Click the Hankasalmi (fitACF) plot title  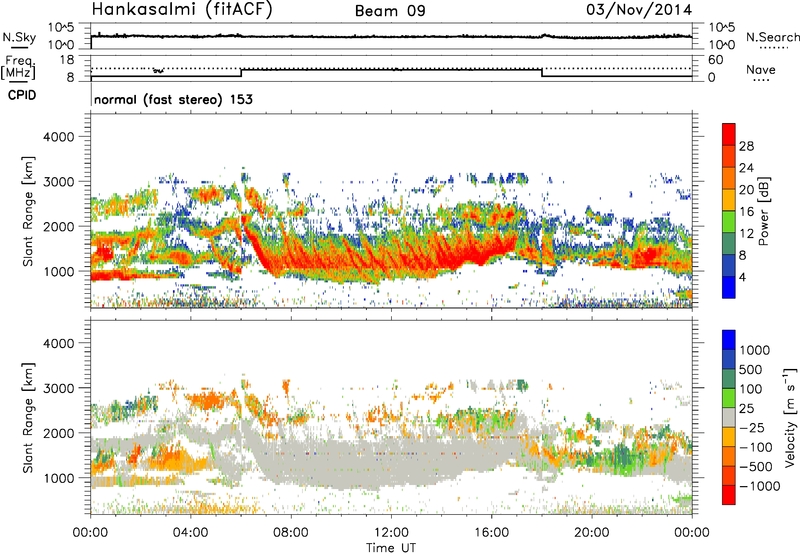point(182,10)
